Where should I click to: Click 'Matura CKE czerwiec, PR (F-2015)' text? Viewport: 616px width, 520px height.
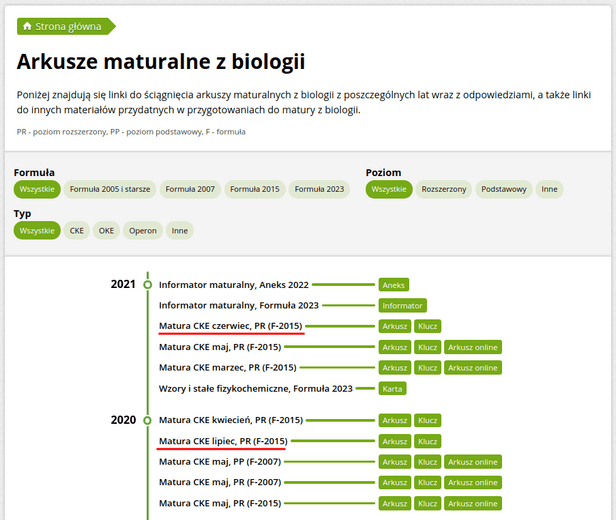pyautogui.click(x=231, y=326)
